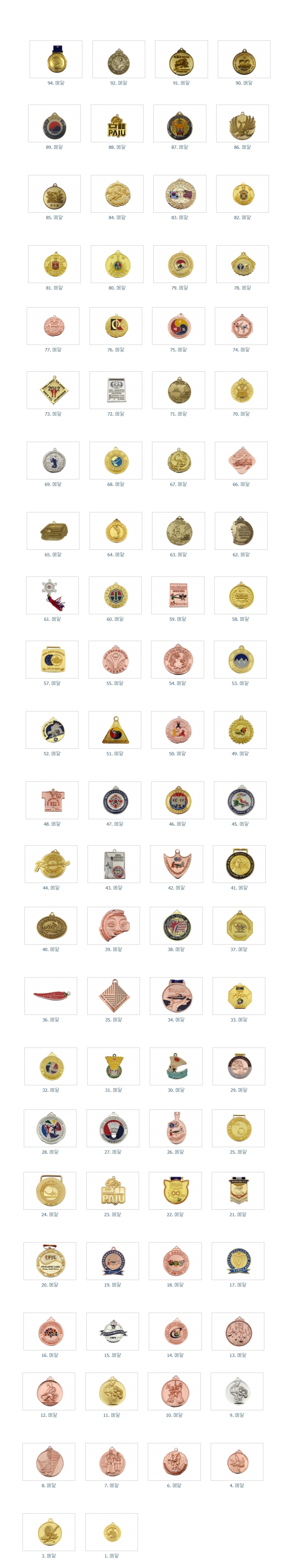Select the EFIC medal 20 thumbnail

[x=50, y=1261]
